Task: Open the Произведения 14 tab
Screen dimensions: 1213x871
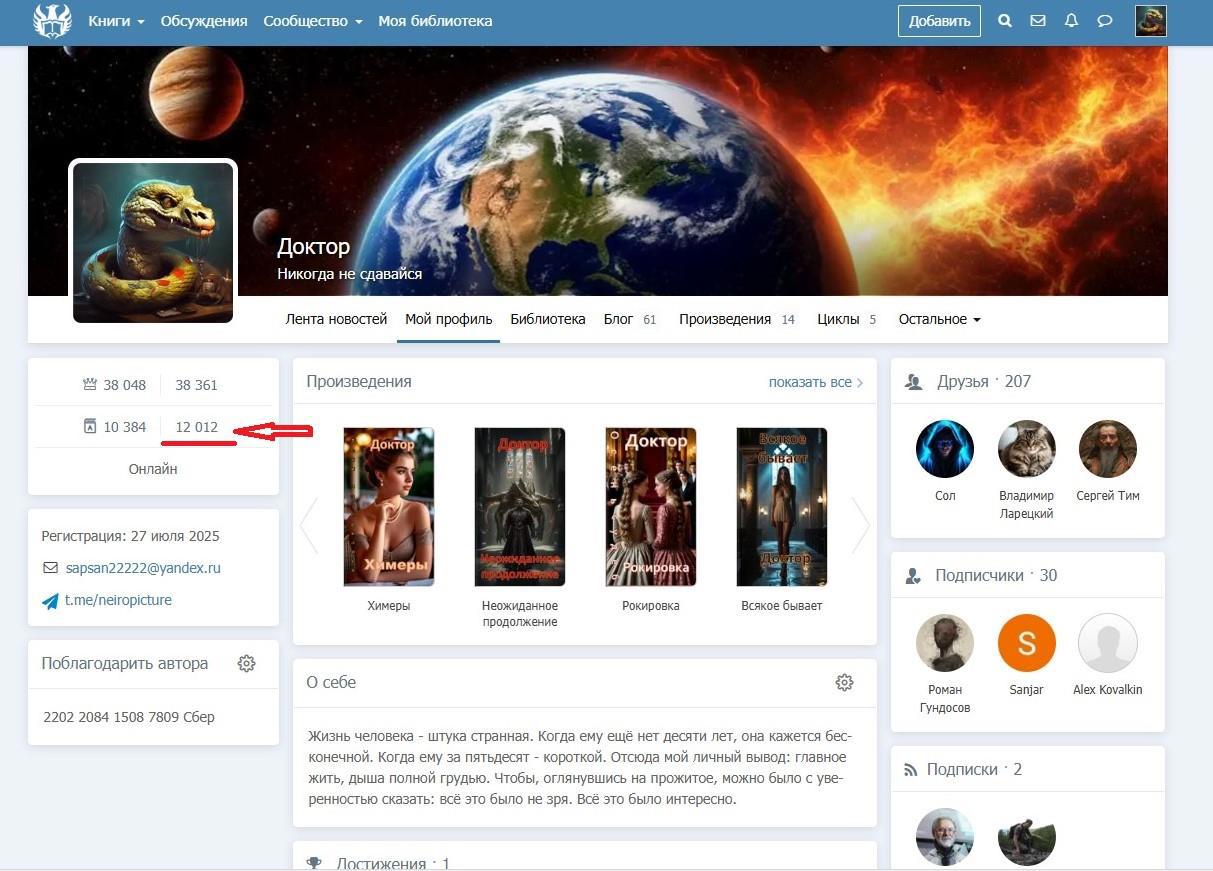Action: [737, 319]
